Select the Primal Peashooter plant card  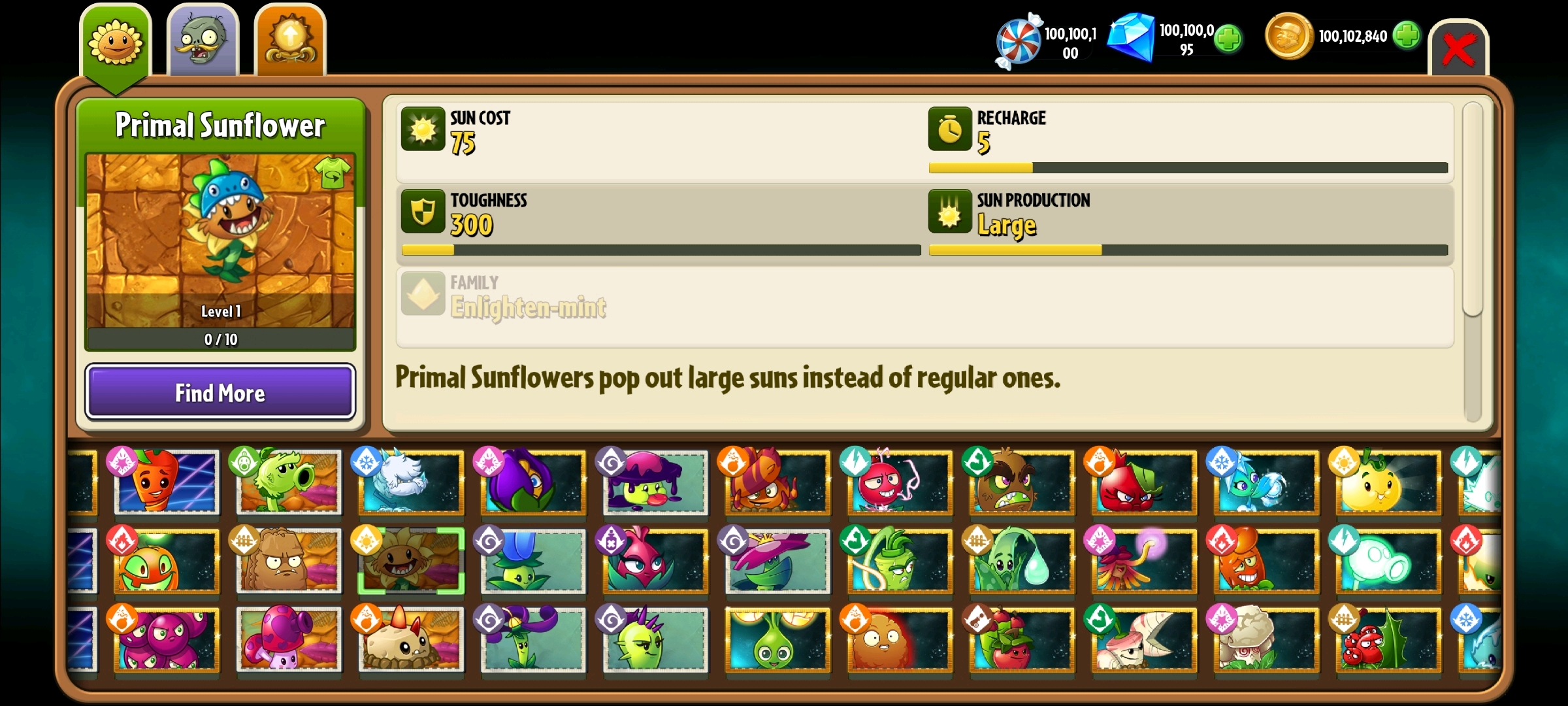pyautogui.click(x=288, y=482)
